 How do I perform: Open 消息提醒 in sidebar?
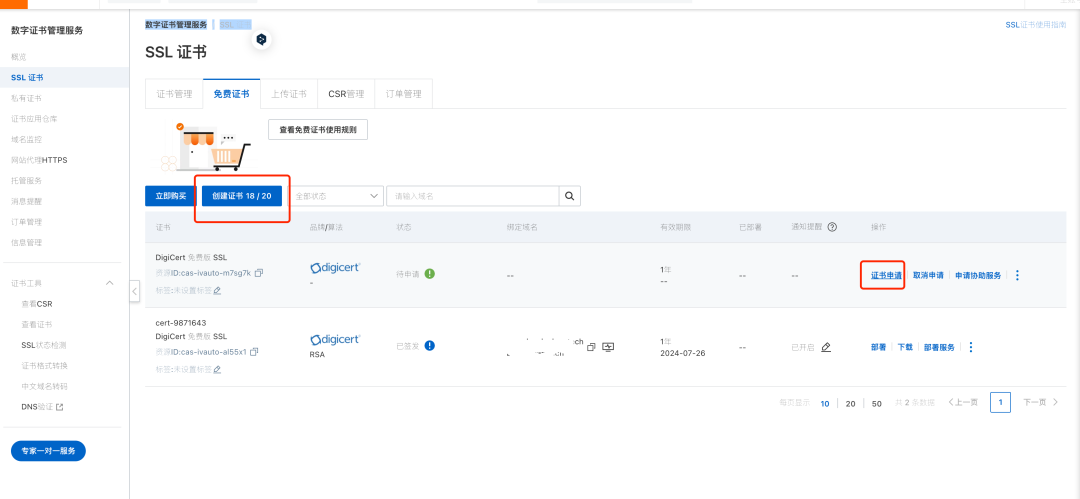26,201
